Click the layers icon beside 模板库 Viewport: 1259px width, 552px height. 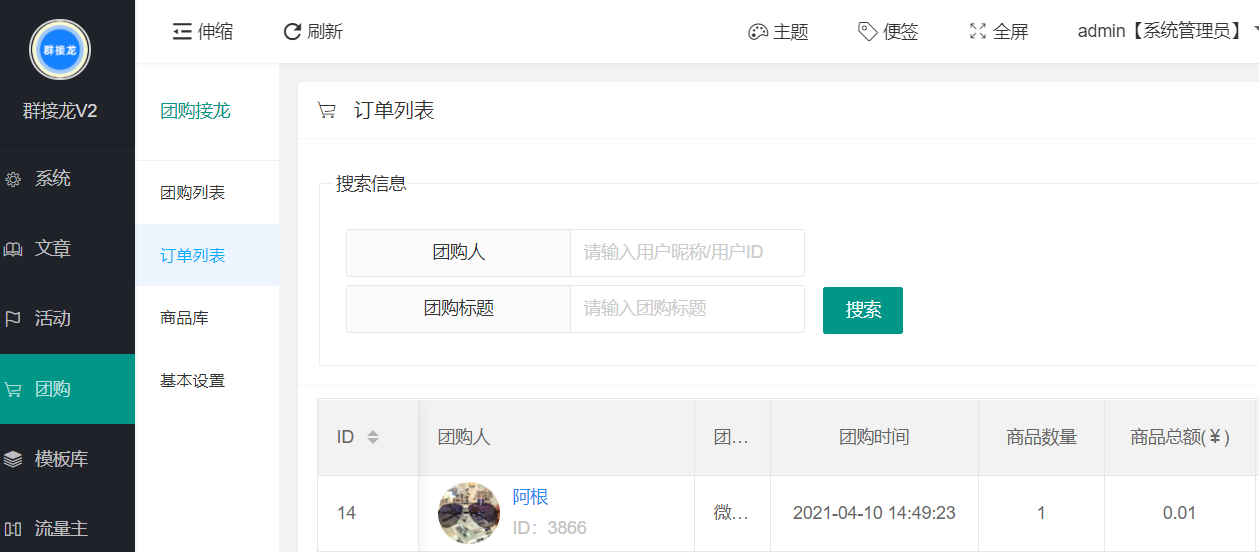(x=13, y=460)
